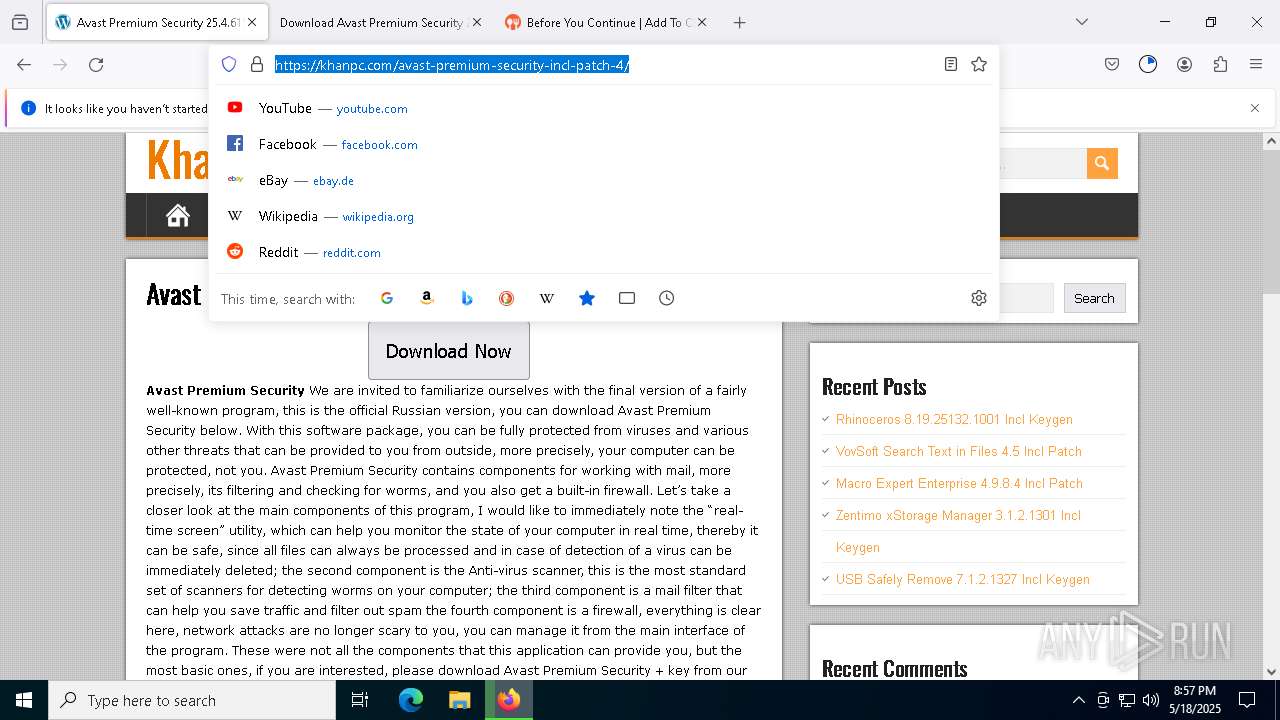Viewport: 1280px width, 720px height.
Task: Open Firefox account profile icon
Action: 1184,64
